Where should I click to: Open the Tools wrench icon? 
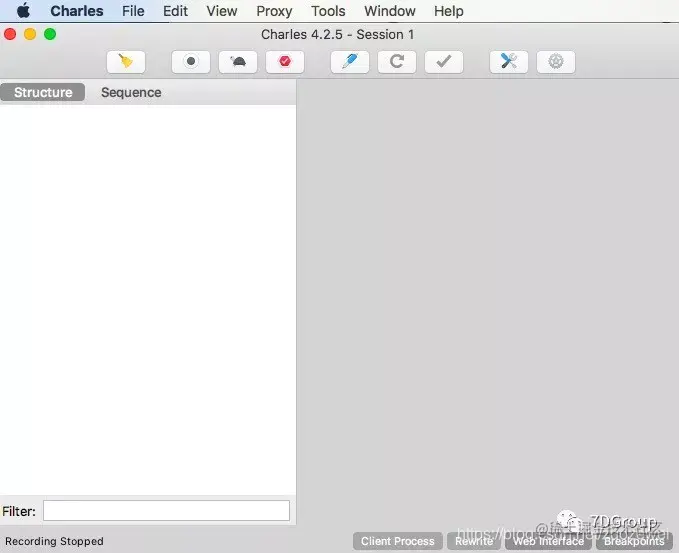pos(509,62)
